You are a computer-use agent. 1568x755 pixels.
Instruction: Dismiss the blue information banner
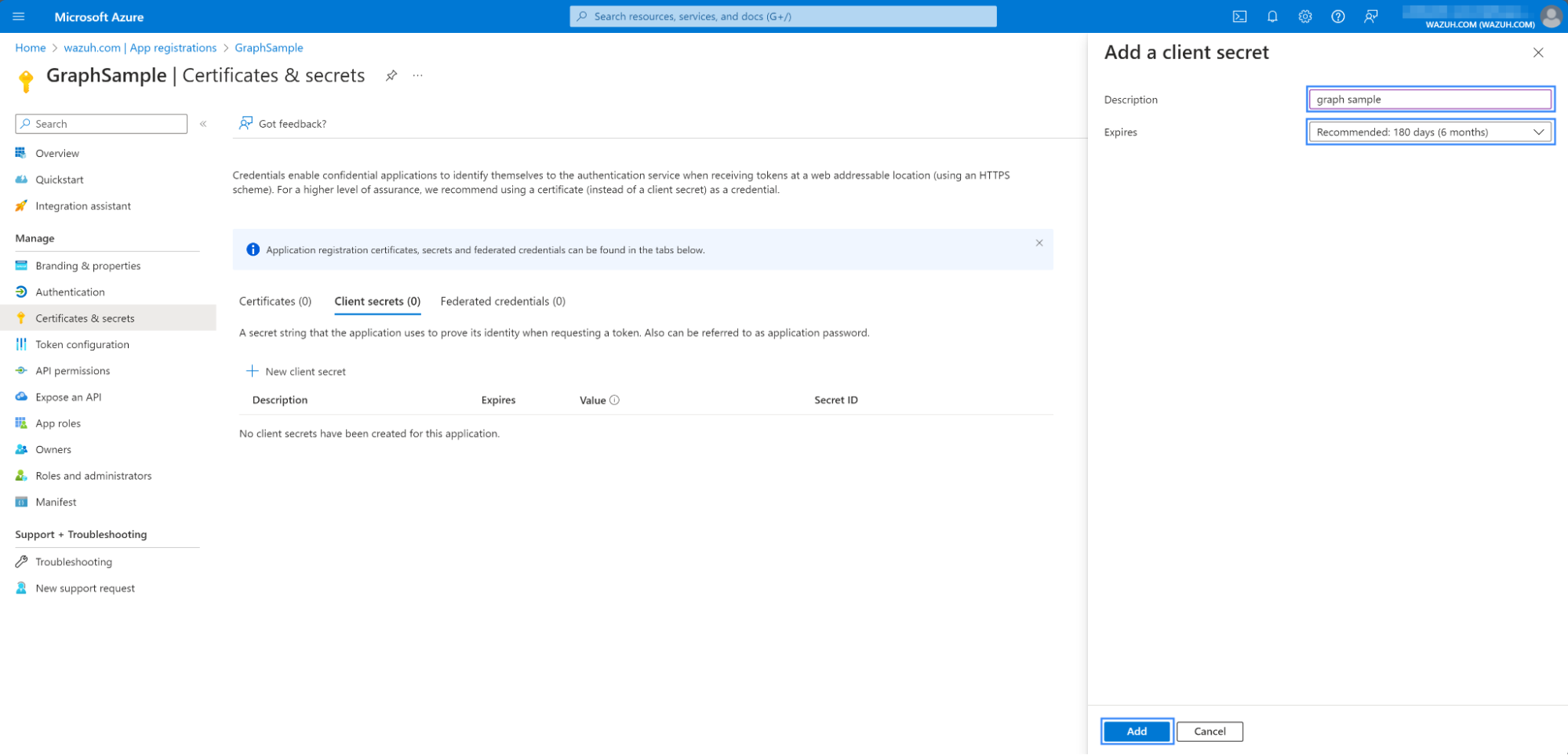click(1039, 243)
